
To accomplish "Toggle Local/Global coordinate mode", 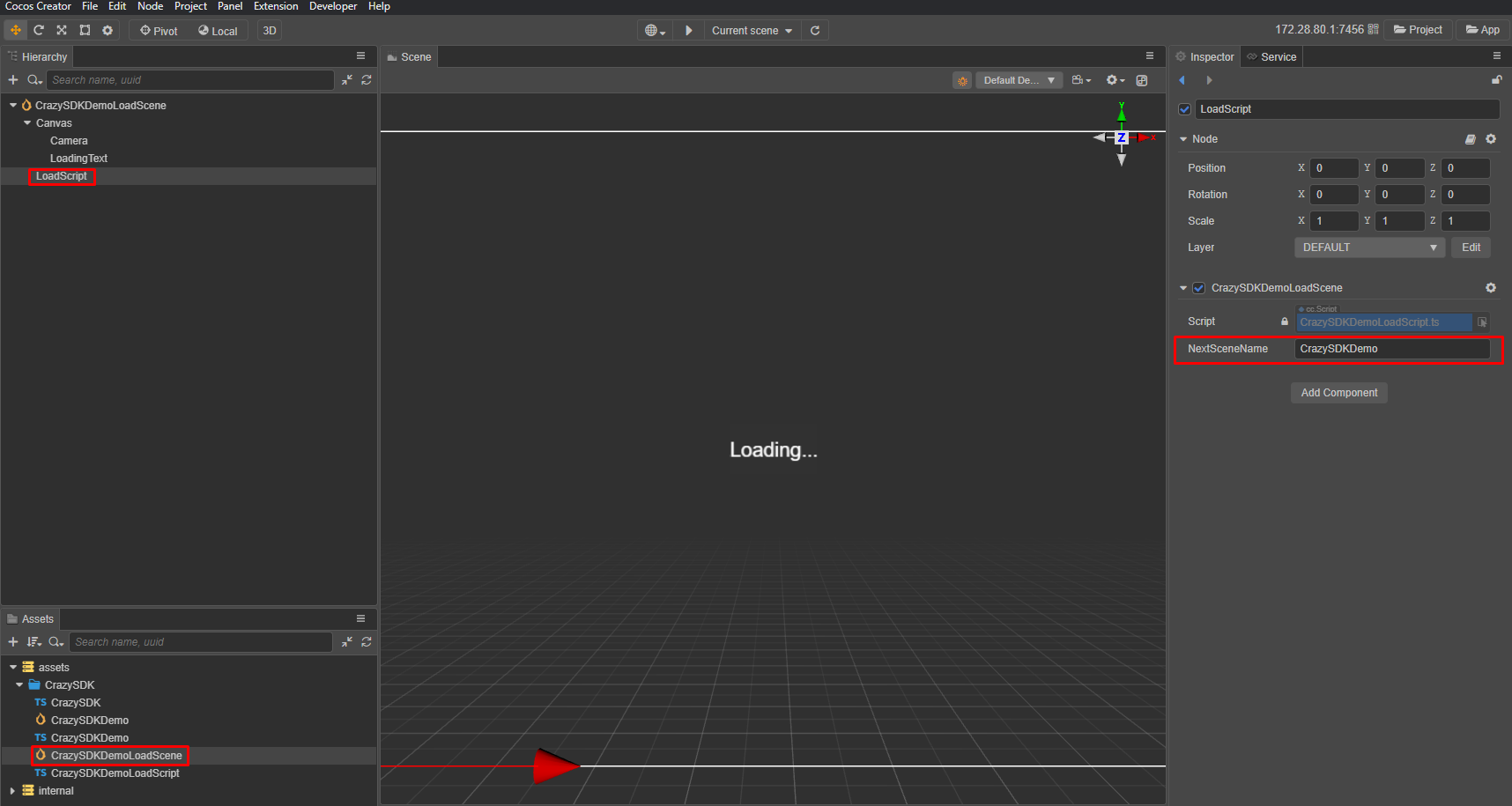I will pyautogui.click(x=218, y=31).
